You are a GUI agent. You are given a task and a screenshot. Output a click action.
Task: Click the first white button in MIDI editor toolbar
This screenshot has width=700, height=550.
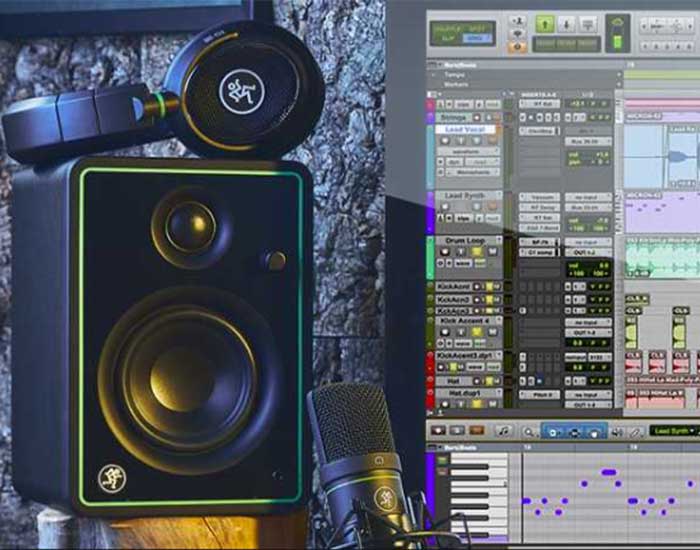click(x=438, y=430)
